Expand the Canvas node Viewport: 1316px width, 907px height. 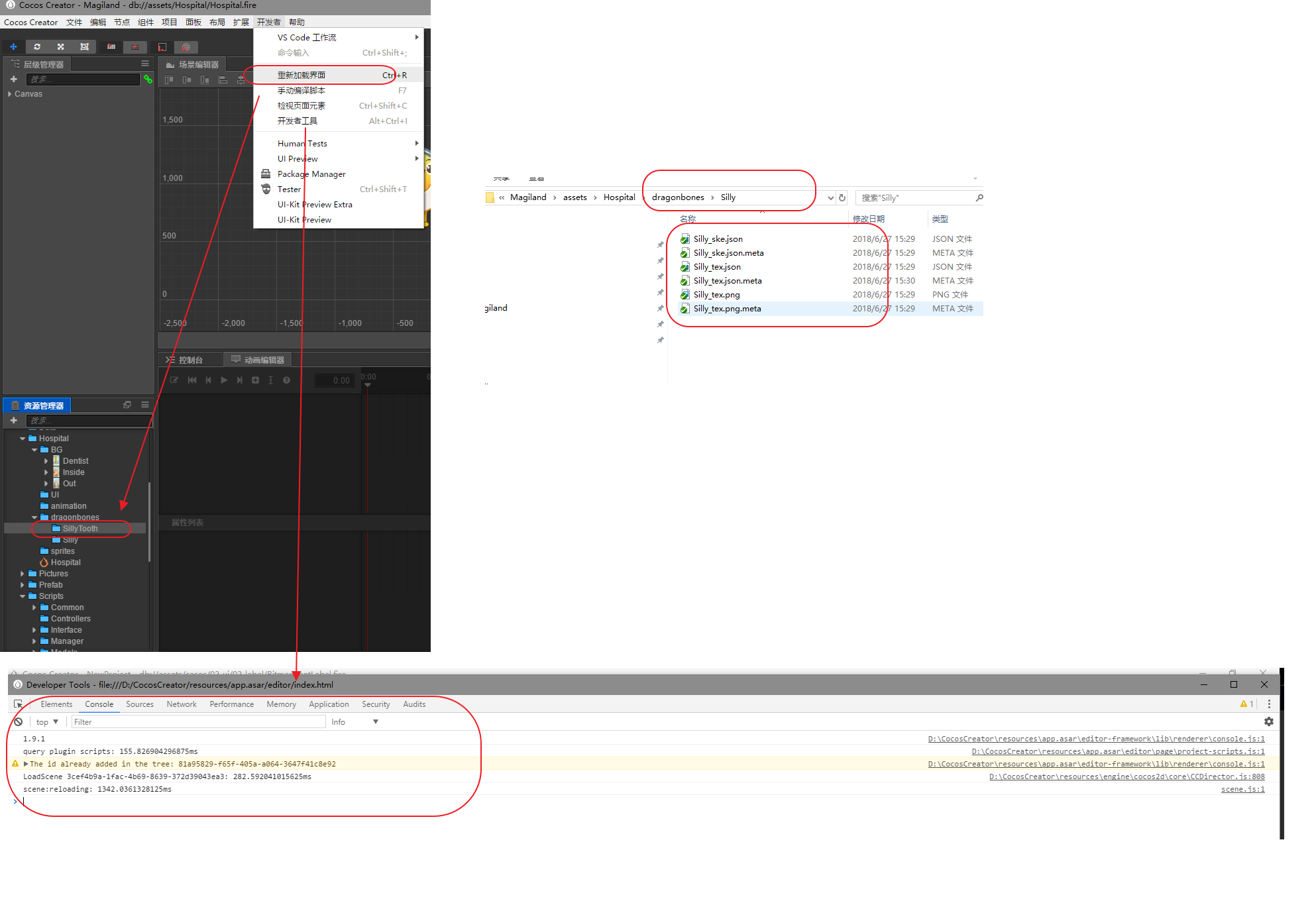pyautogui.click(x=9, y=94)
